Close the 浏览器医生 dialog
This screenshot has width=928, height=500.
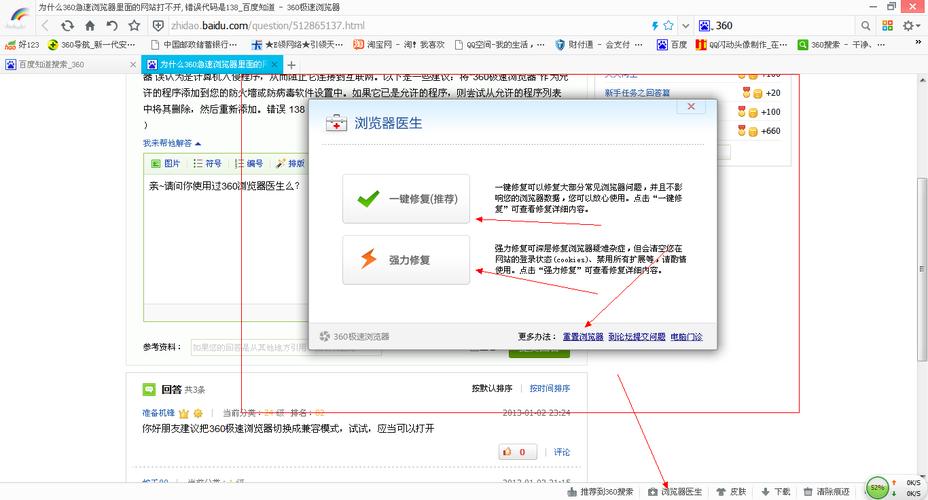pyautogui.click(x=691, y=107)
